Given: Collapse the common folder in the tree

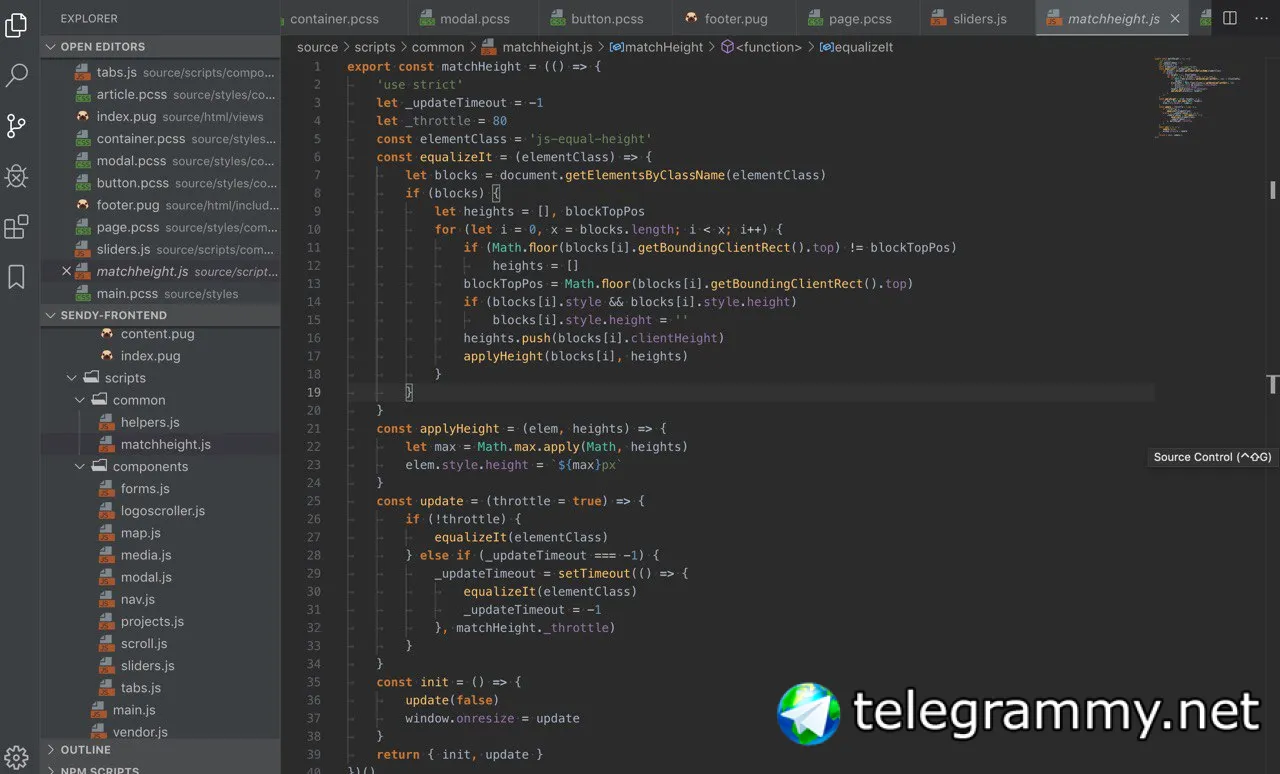Looking at the screenshot, I should pyautogui.click(x=81, y=400).
